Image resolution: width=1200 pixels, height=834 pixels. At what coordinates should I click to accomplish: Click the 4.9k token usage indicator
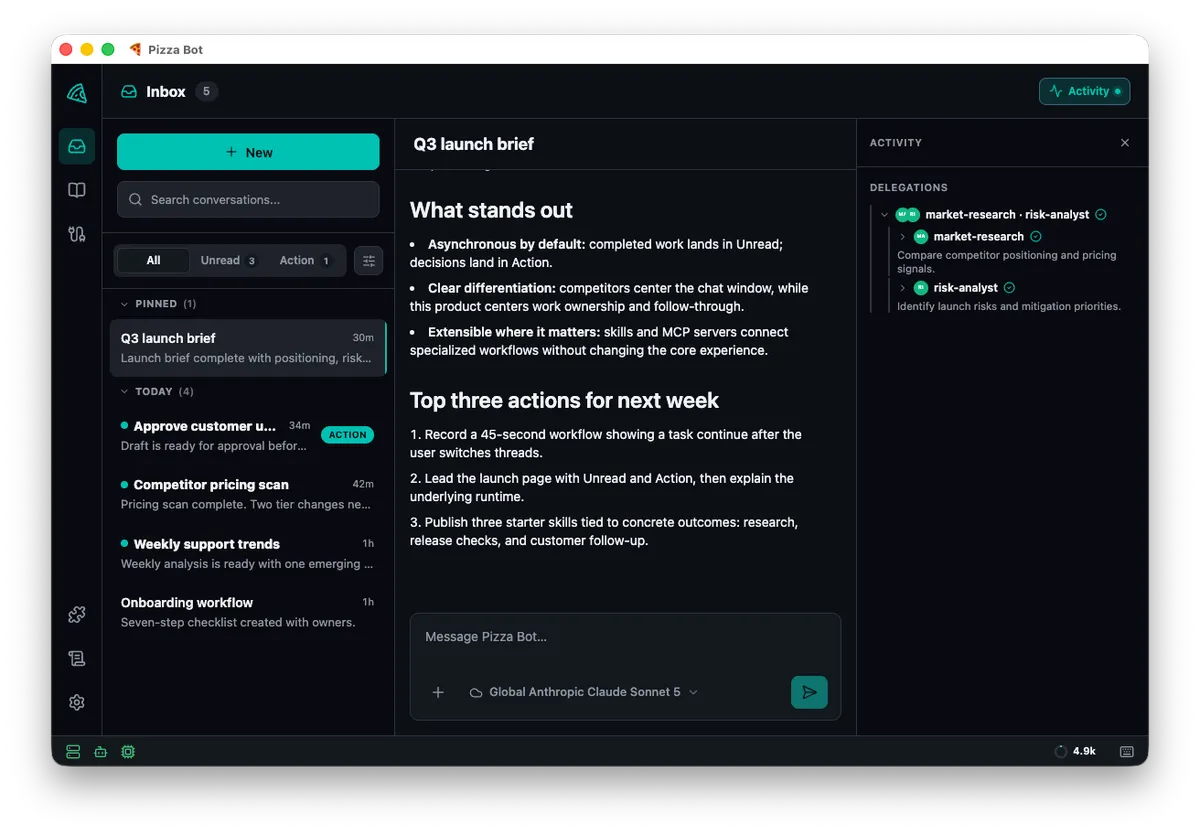click(1076, 751)
